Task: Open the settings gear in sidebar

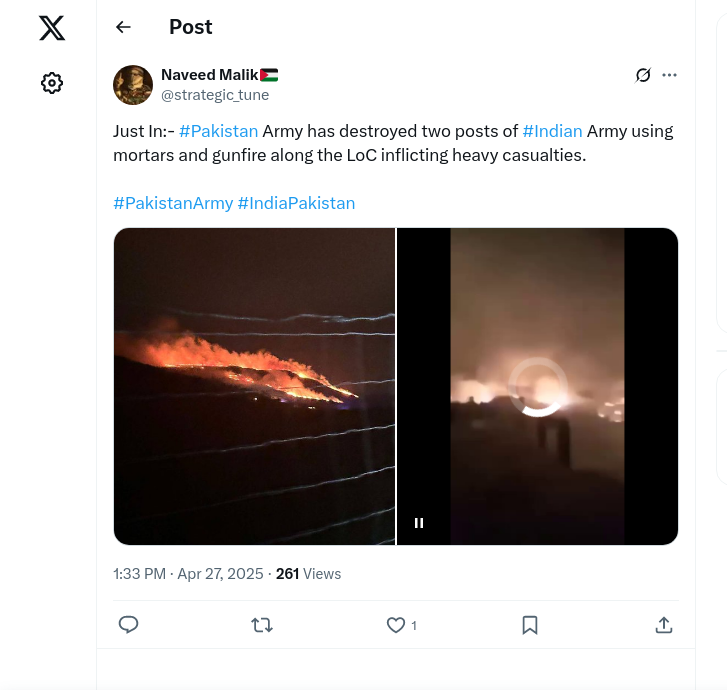Action: click(x=52, y=83)
